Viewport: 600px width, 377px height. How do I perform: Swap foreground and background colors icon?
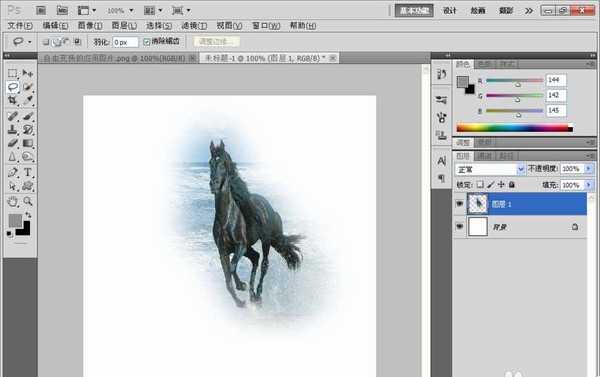pyautogui.click(x=28, y=215)
